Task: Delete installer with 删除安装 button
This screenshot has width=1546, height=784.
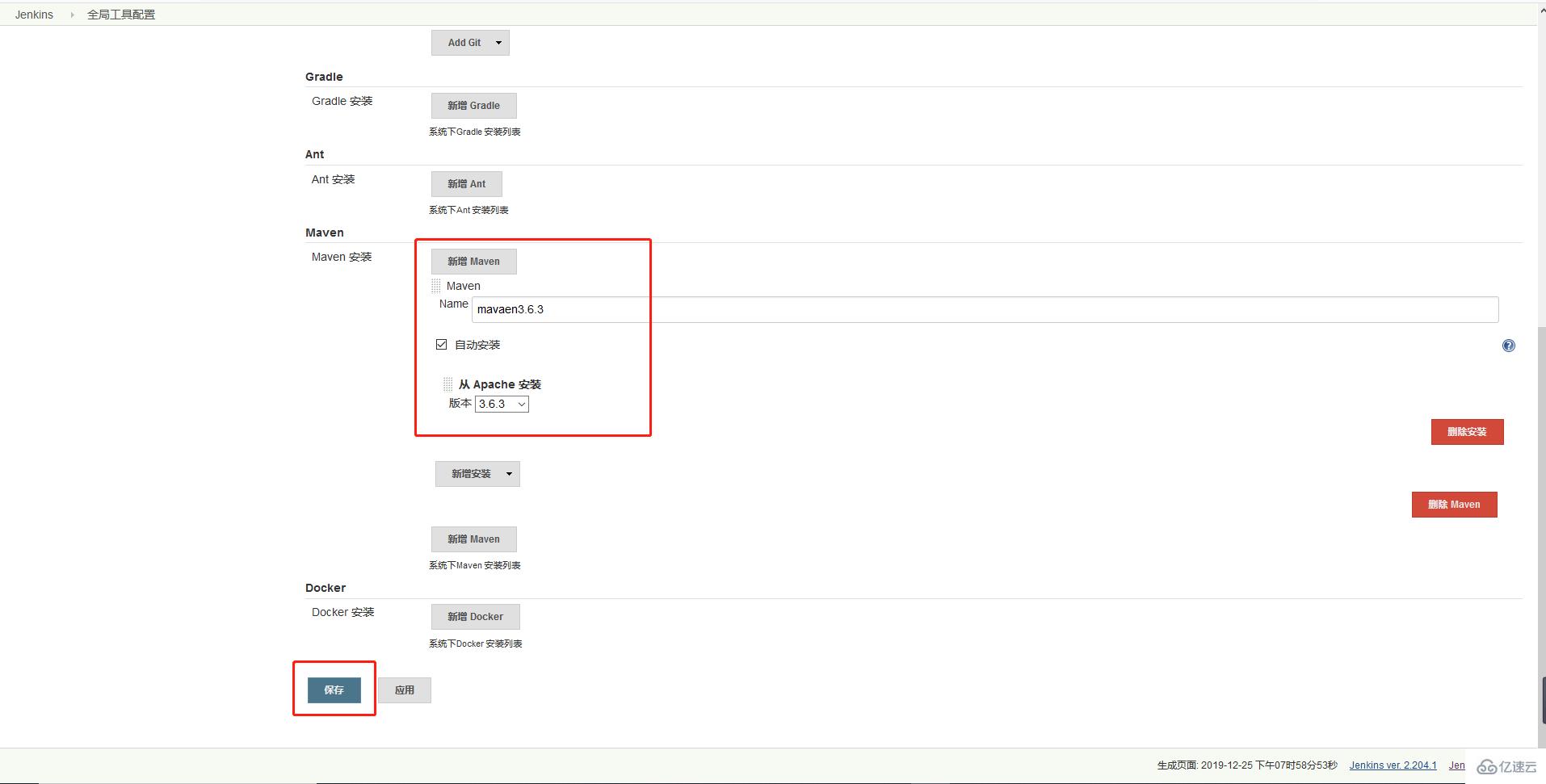Action: tap(1467, 432)
